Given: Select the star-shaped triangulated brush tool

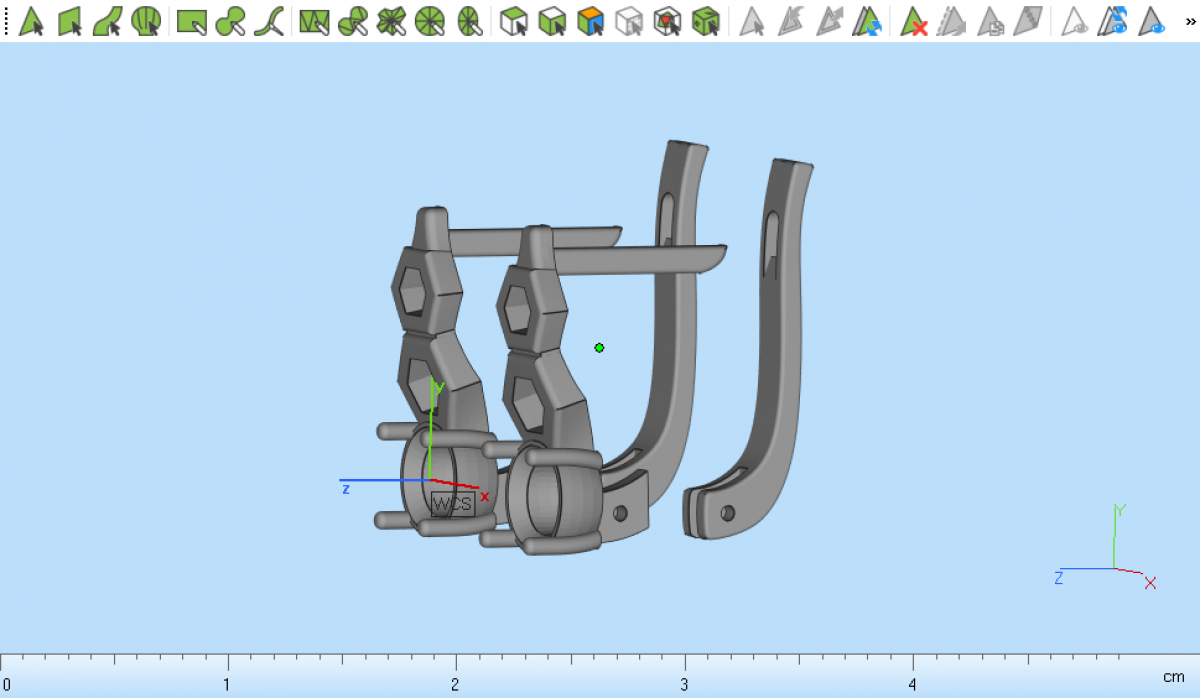Looking at the screenshot, I should 391,21.
